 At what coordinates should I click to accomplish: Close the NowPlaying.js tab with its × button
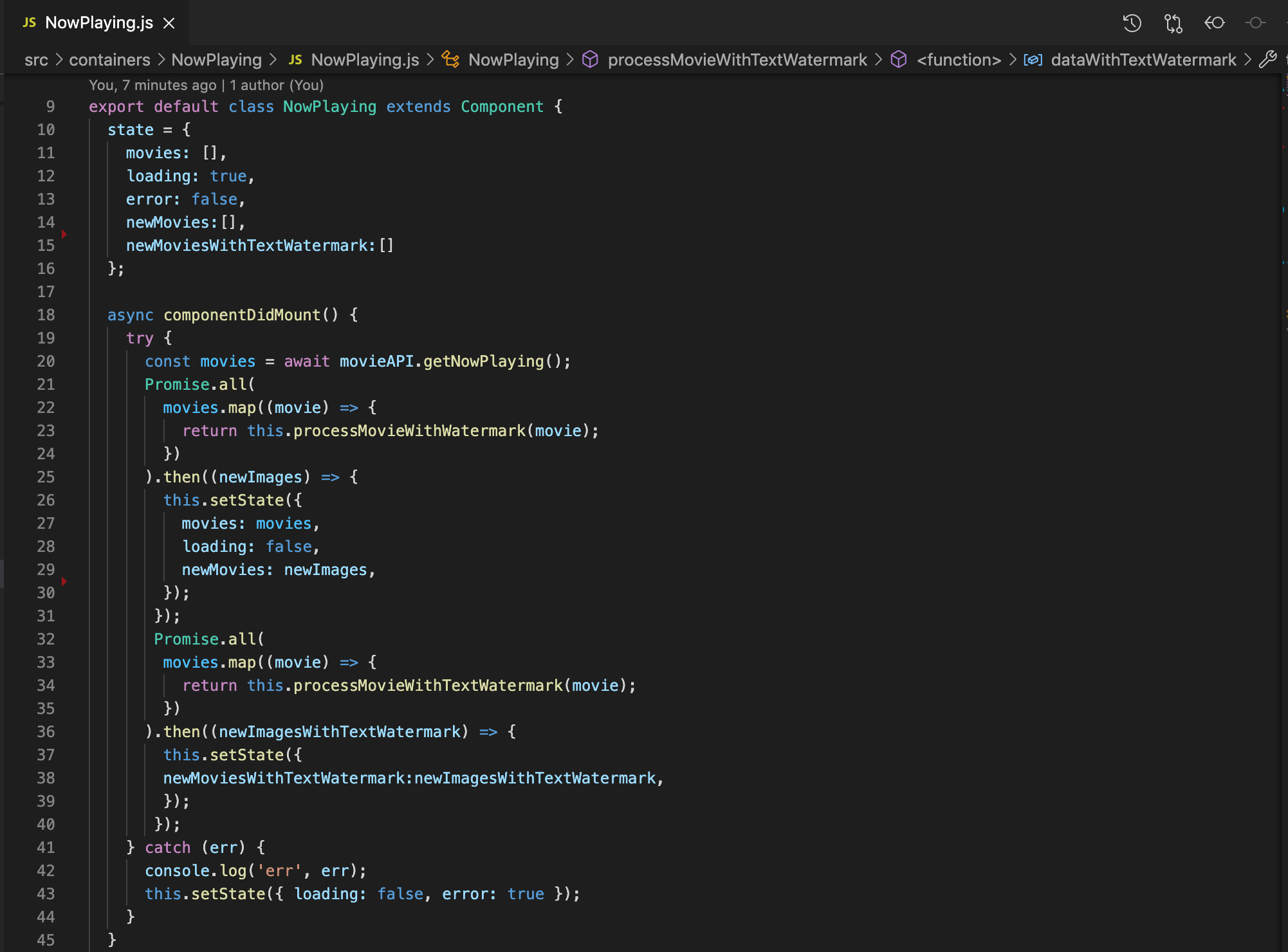coord(169,23)
